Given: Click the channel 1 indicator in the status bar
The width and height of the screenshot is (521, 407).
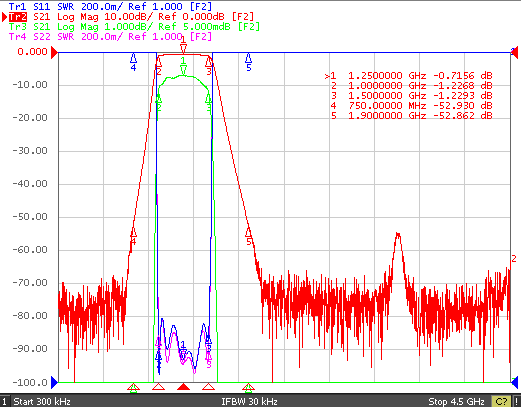Looking at the screenshot, I should (x=4, y=401).
